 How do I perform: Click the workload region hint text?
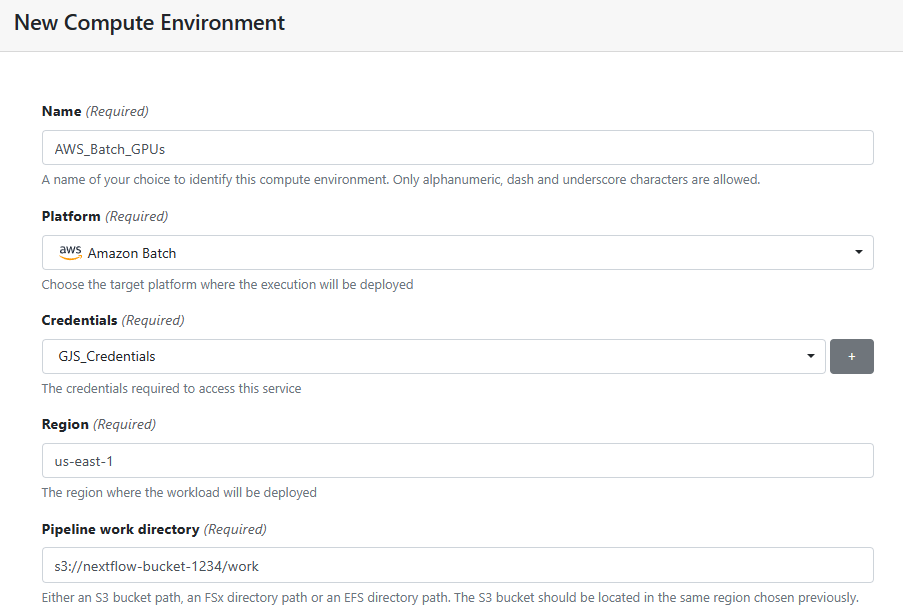click(179, 493)
